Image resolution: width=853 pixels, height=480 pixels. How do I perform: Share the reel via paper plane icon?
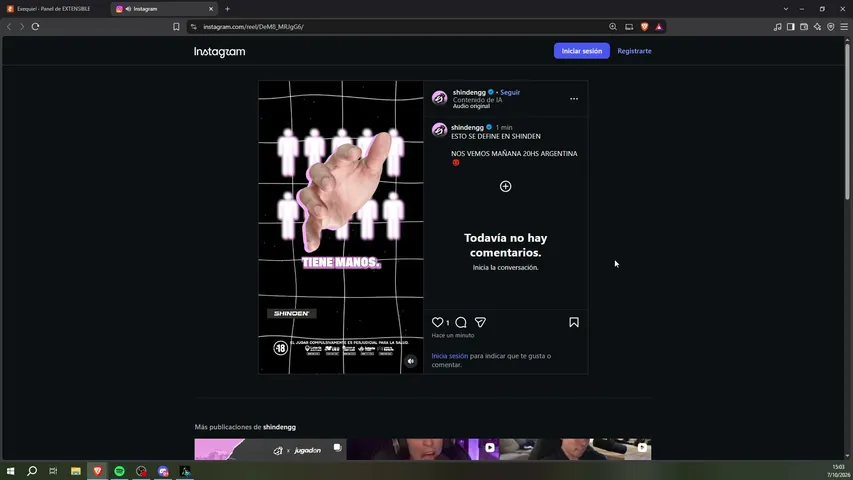[480, 322]
